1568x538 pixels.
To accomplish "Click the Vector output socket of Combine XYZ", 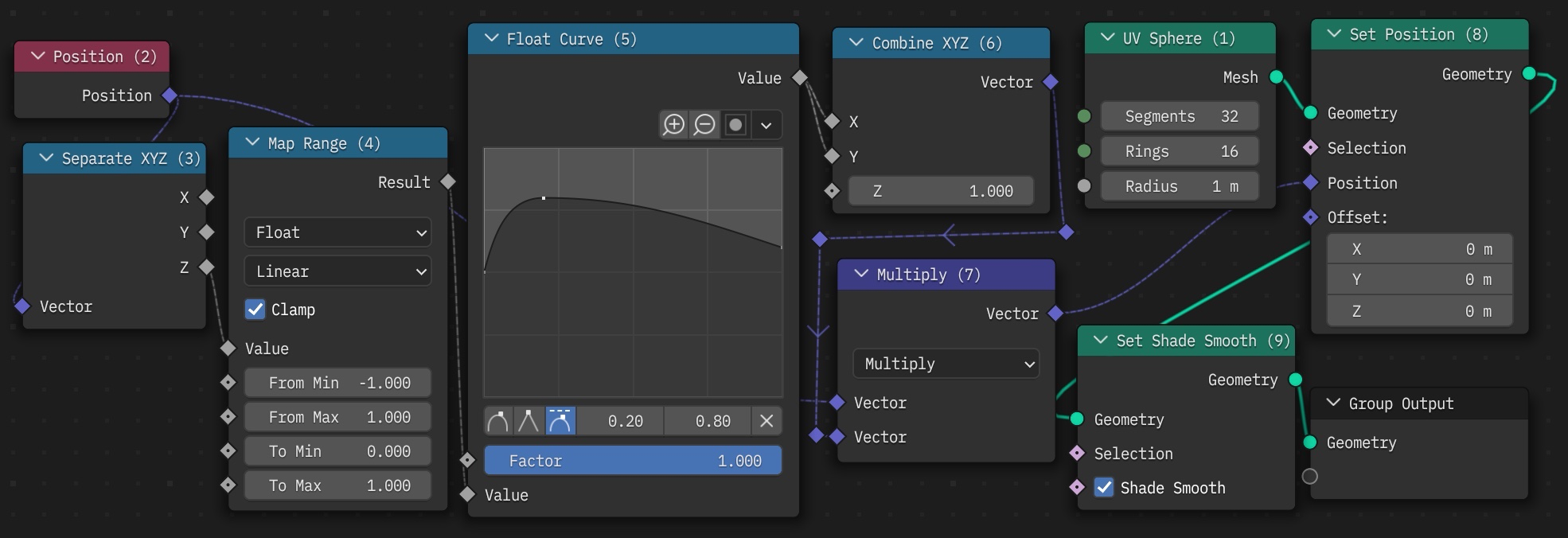I will click(1051, 82).
